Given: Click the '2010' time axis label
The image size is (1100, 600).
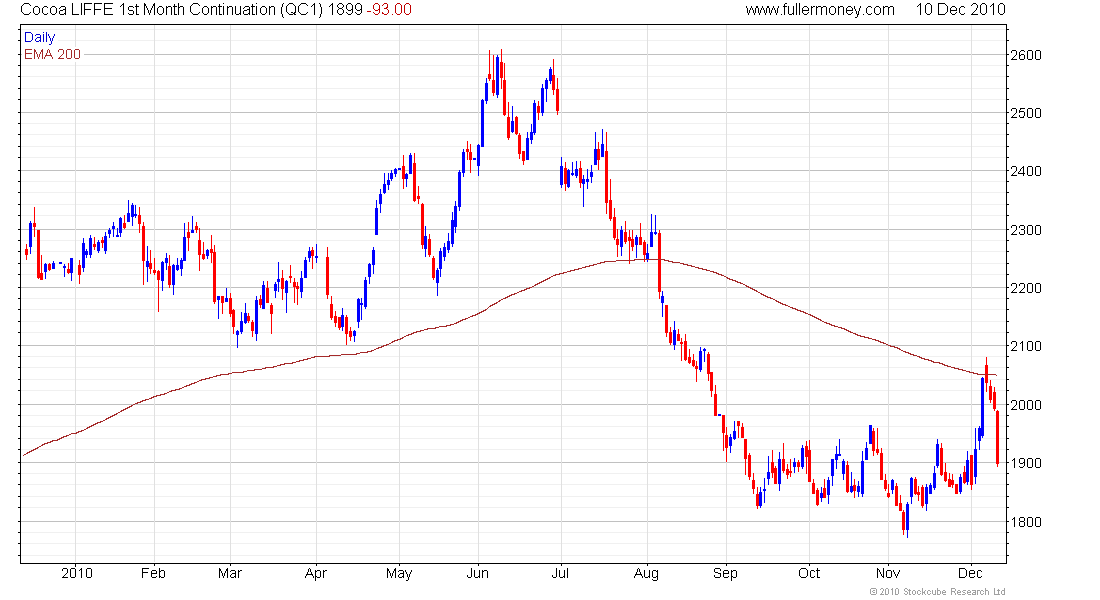Looking at the screenshot, I should point(77,573).
